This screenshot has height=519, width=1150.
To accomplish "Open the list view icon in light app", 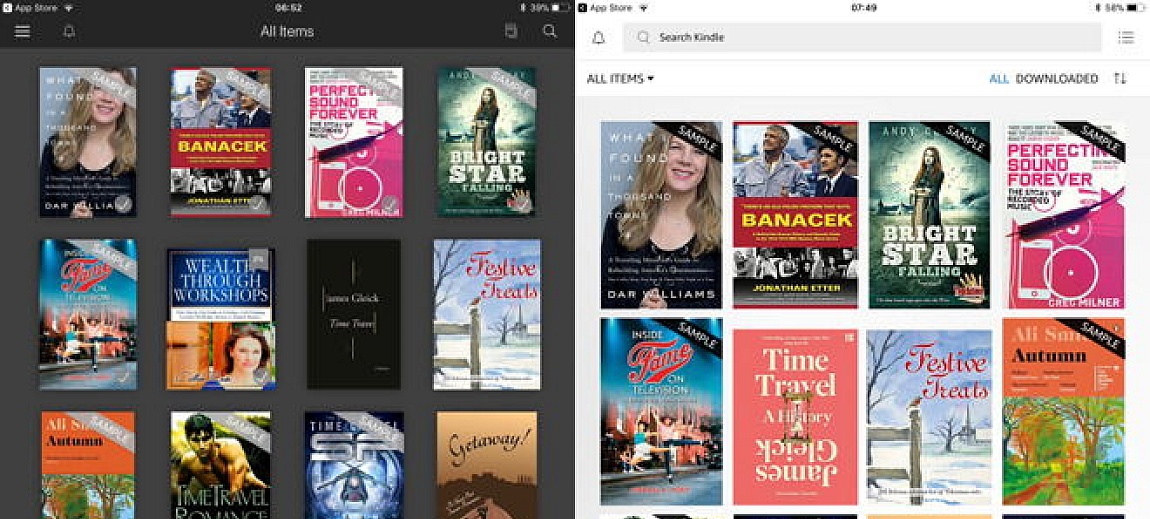I will coord(1125,37).
